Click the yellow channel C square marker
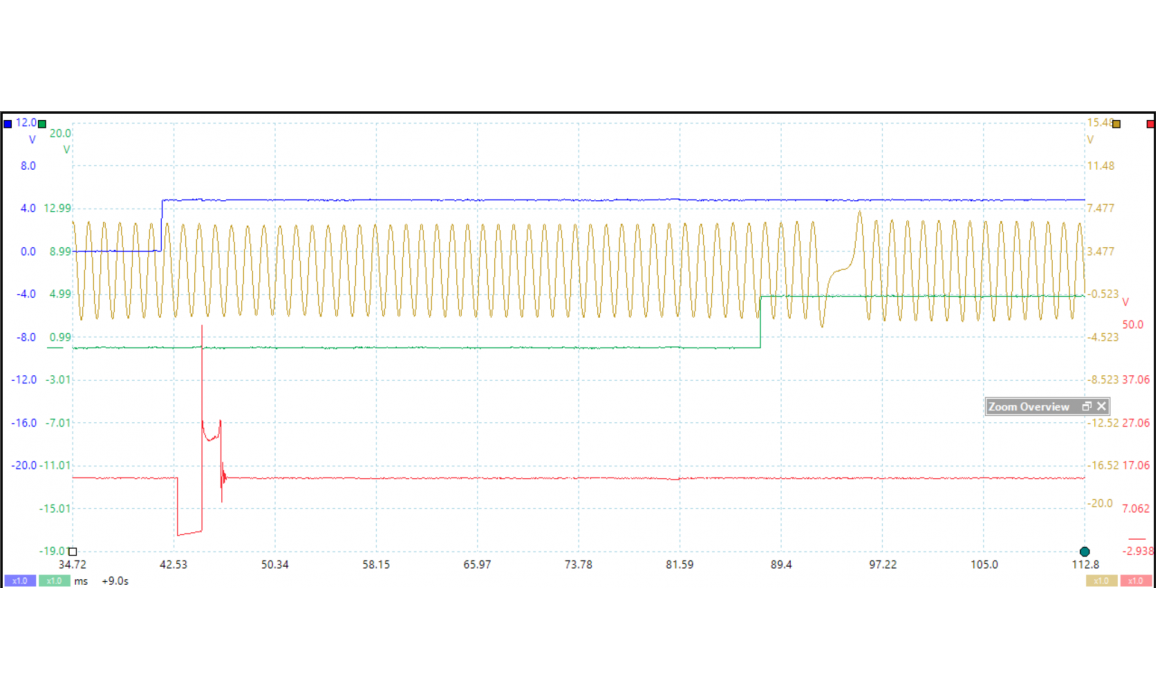The height and width of the screenshot is (700, 1156). click(x=1117, y=124)
